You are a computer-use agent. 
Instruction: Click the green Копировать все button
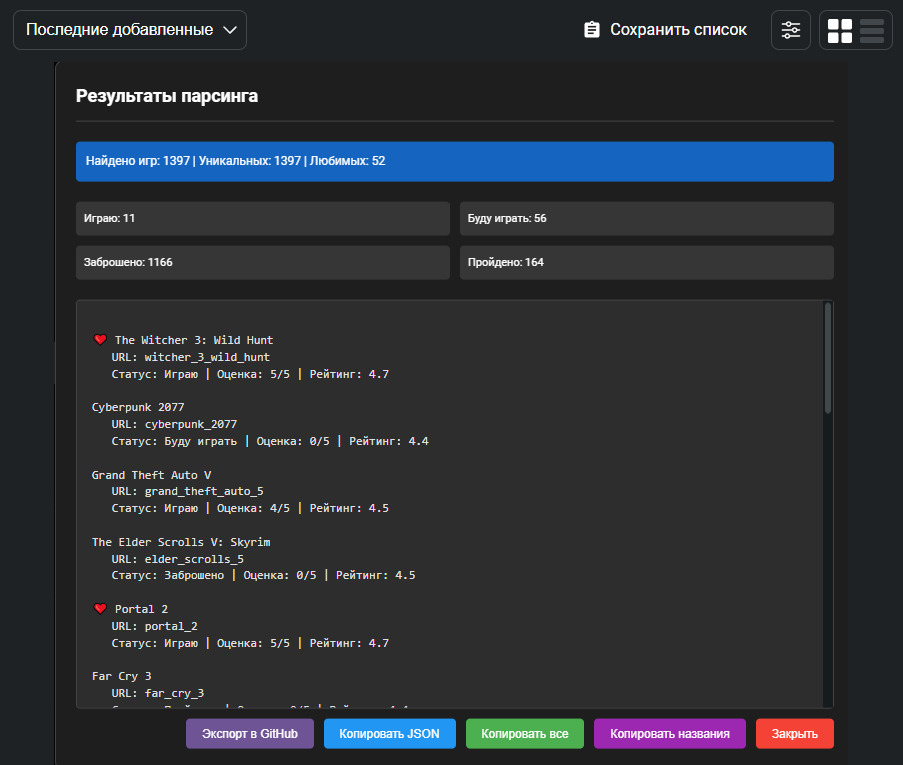(x=525, y=734)
